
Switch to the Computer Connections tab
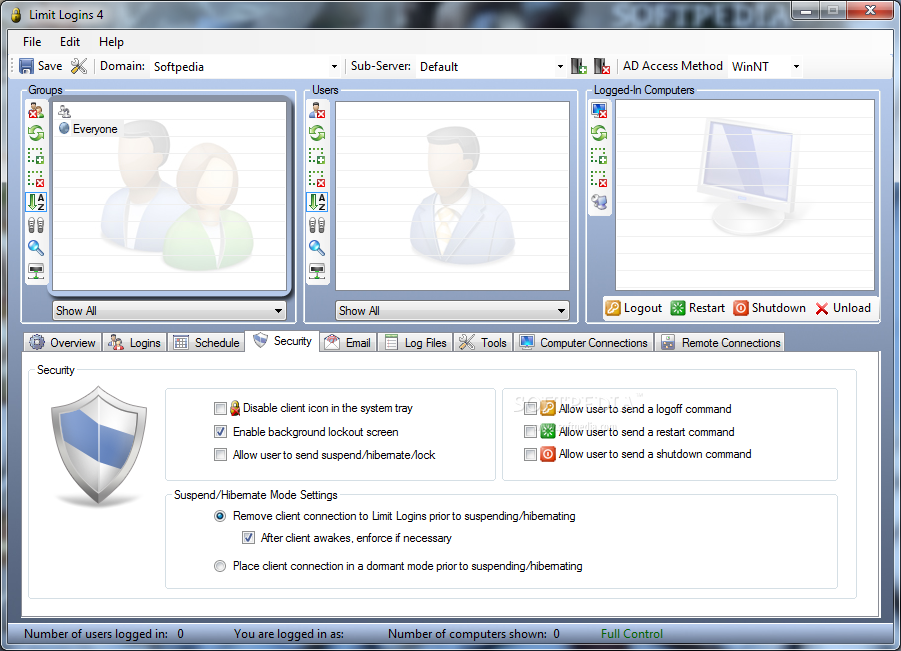point(584,342)
